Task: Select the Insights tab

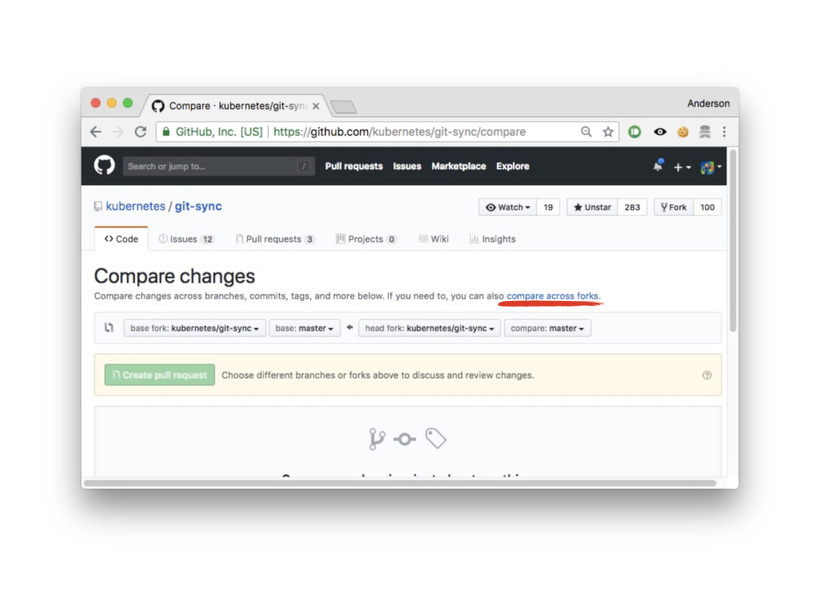Action: pos(493,239)
